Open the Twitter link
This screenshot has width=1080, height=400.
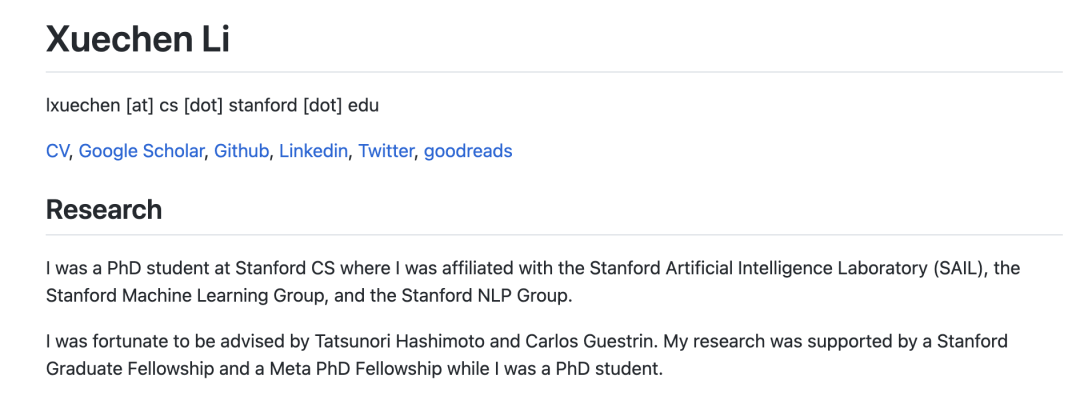click(x=386, y=151)
